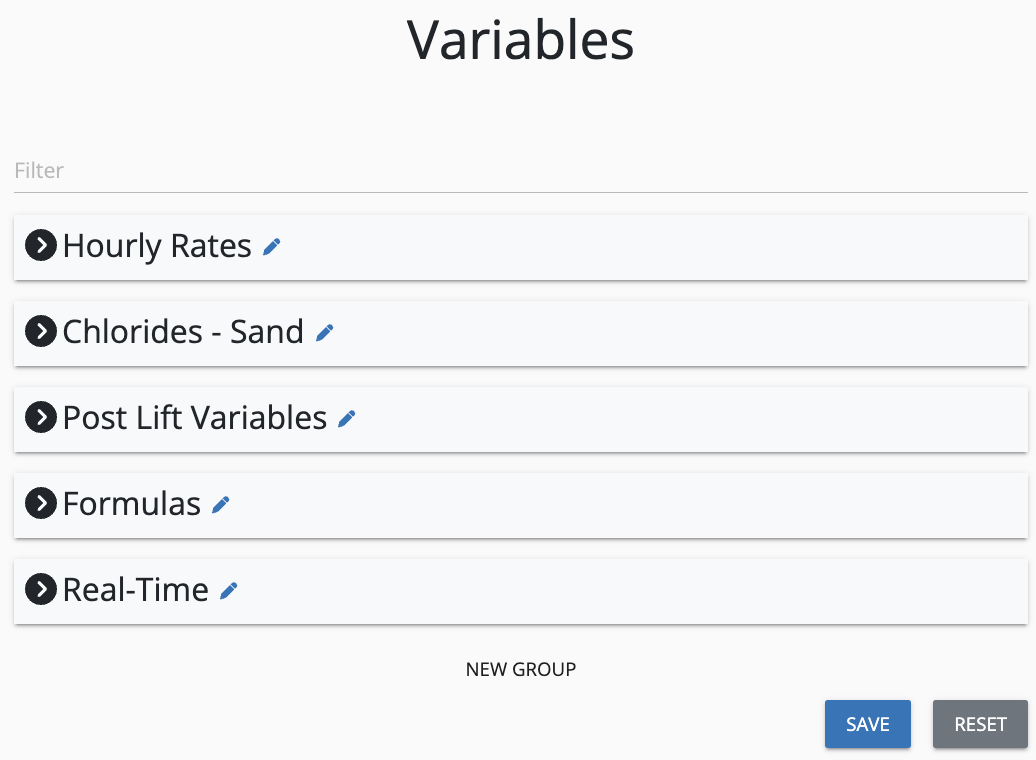Click the pencil icon beside Real-Time

228,590
